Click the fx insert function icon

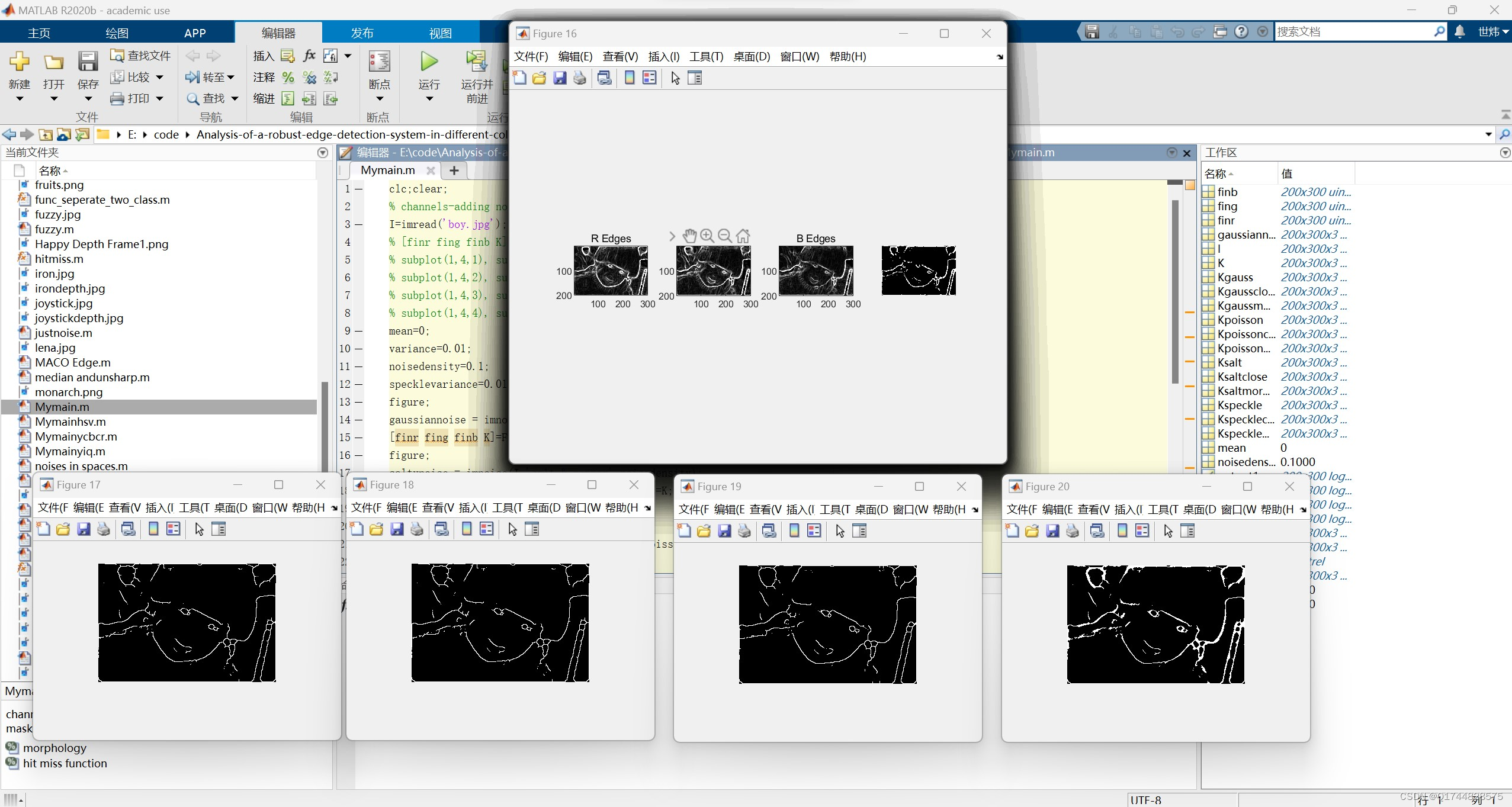pos(309,56)
